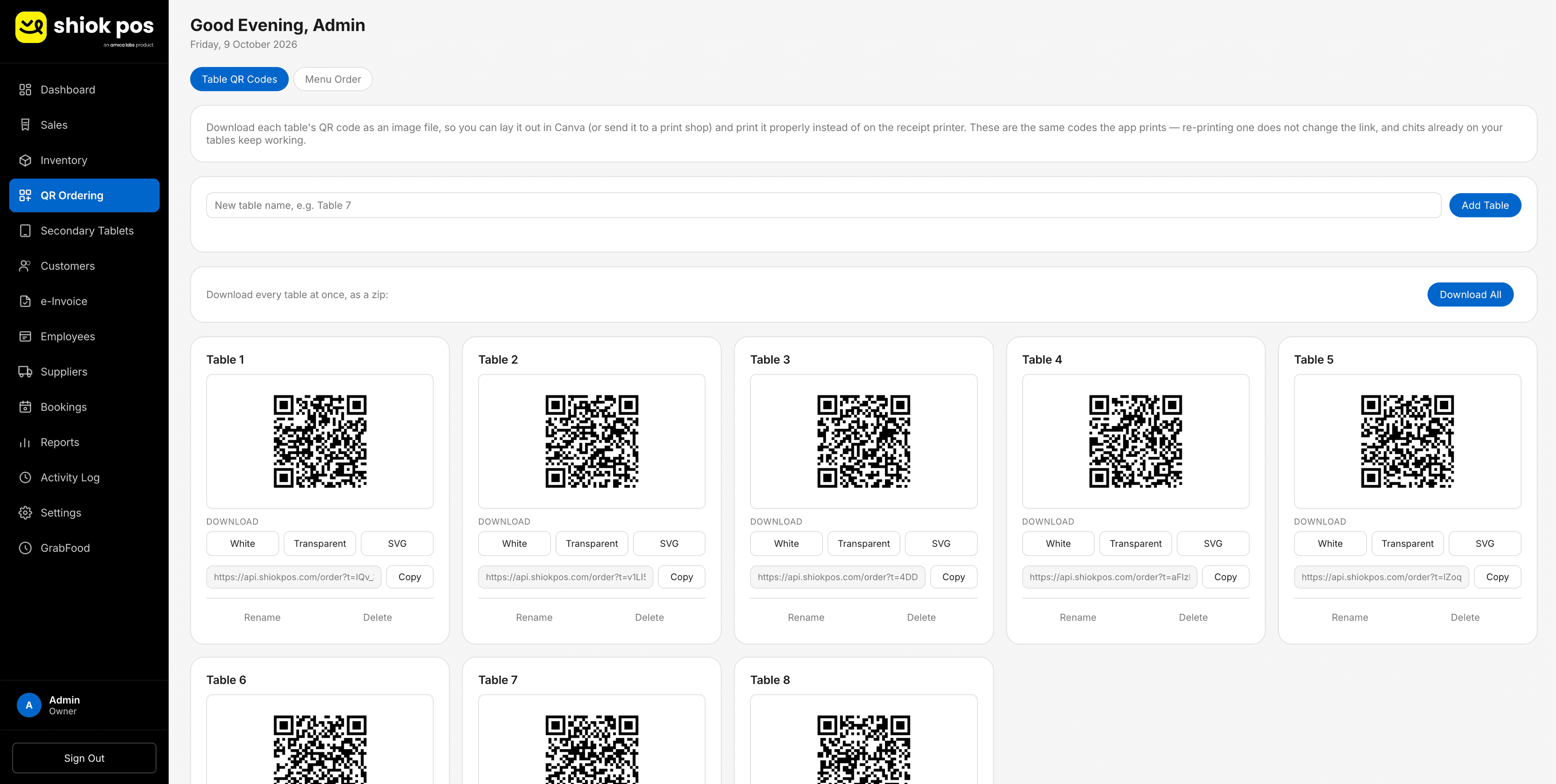Click the Add Table button

[x=1485, y=205]
